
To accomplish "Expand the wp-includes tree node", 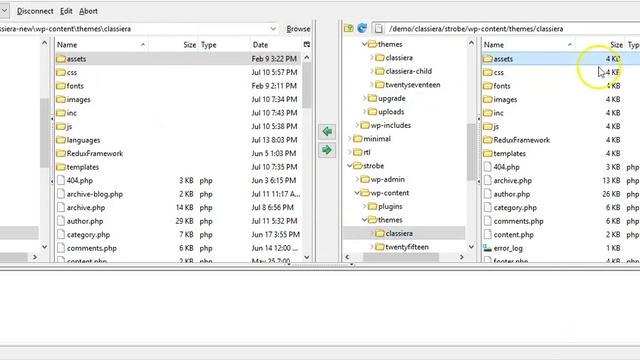I will [357, 125].
